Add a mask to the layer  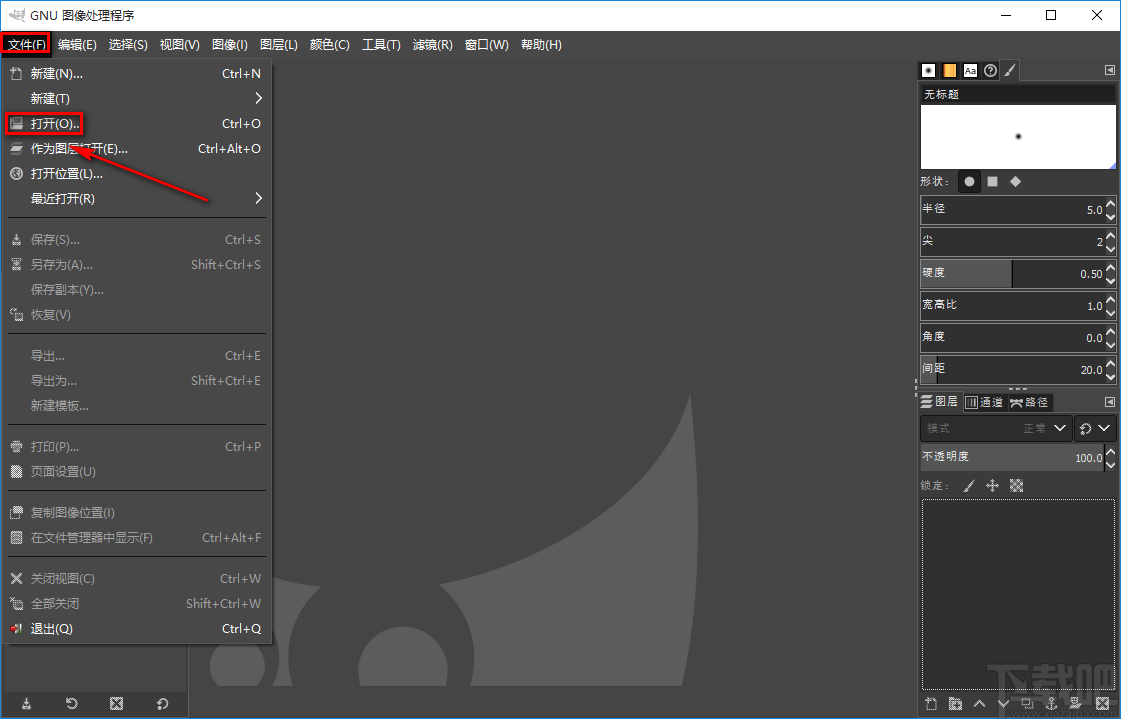[x=1076, y=704]
